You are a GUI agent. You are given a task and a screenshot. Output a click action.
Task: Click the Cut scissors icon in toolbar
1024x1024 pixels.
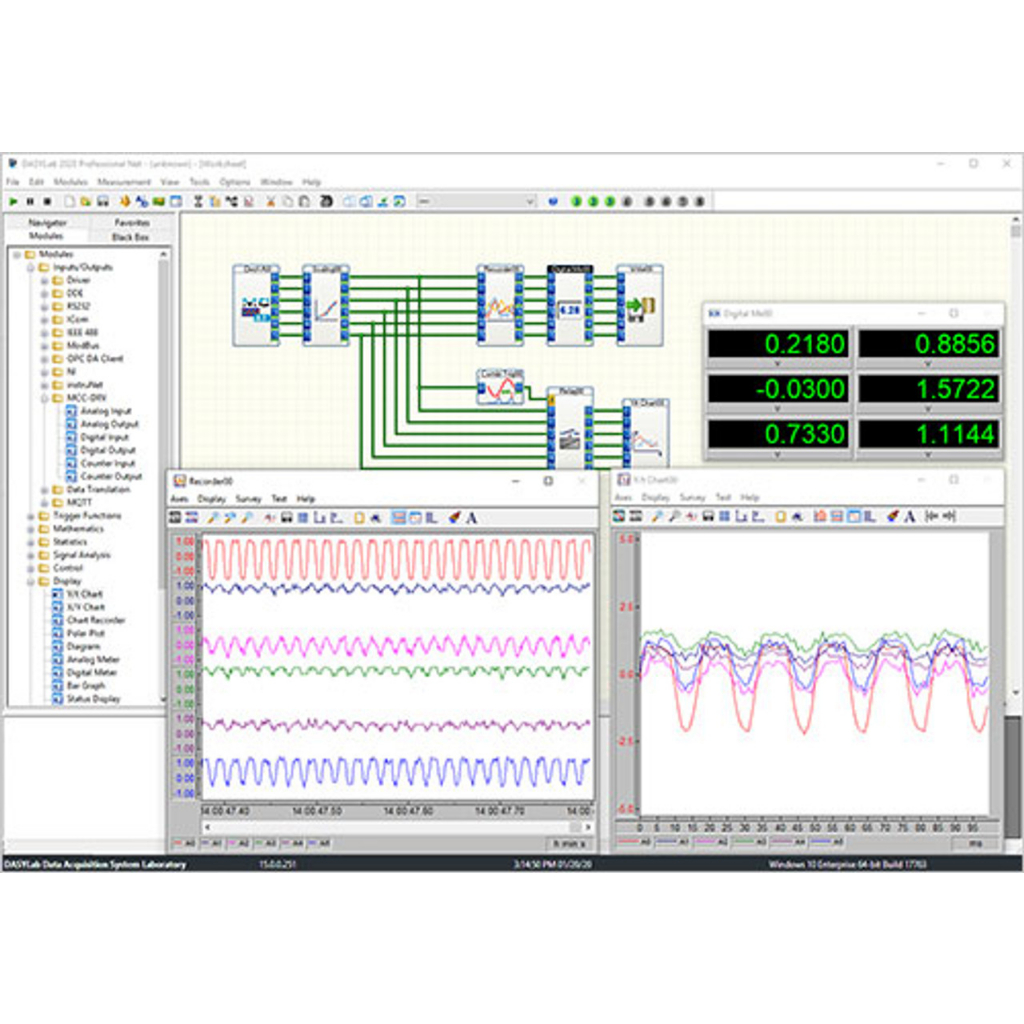tap(272, 201)
